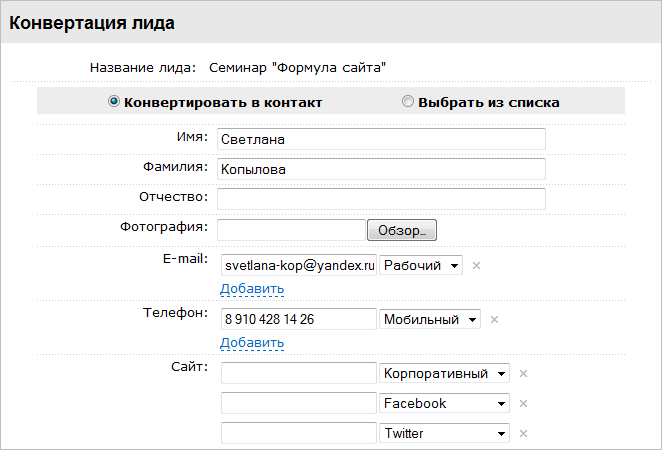Screen dimensions: 662x450
Task: Click the Facebook site URL input field
Action: pyautogui.click(x=297, y=403)
